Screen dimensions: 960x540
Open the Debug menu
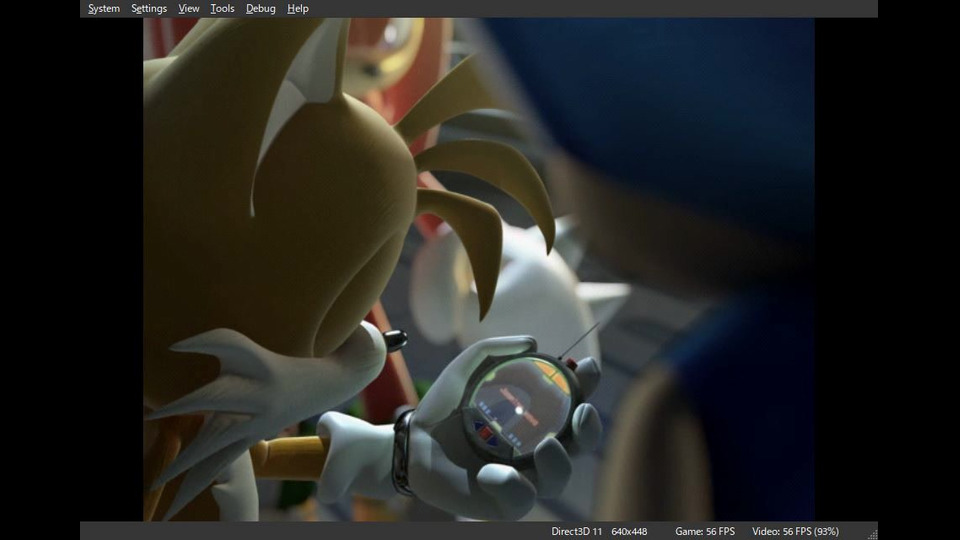[x=260, y=9]
